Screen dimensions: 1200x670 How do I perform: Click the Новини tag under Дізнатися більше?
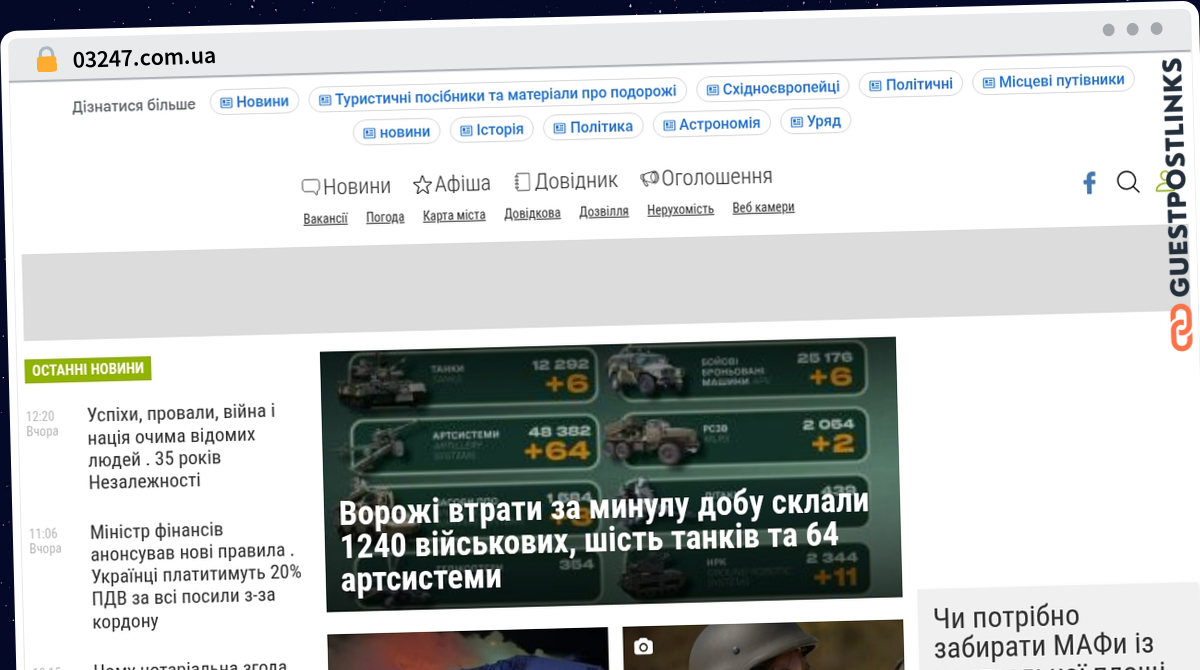coord(254,101)
